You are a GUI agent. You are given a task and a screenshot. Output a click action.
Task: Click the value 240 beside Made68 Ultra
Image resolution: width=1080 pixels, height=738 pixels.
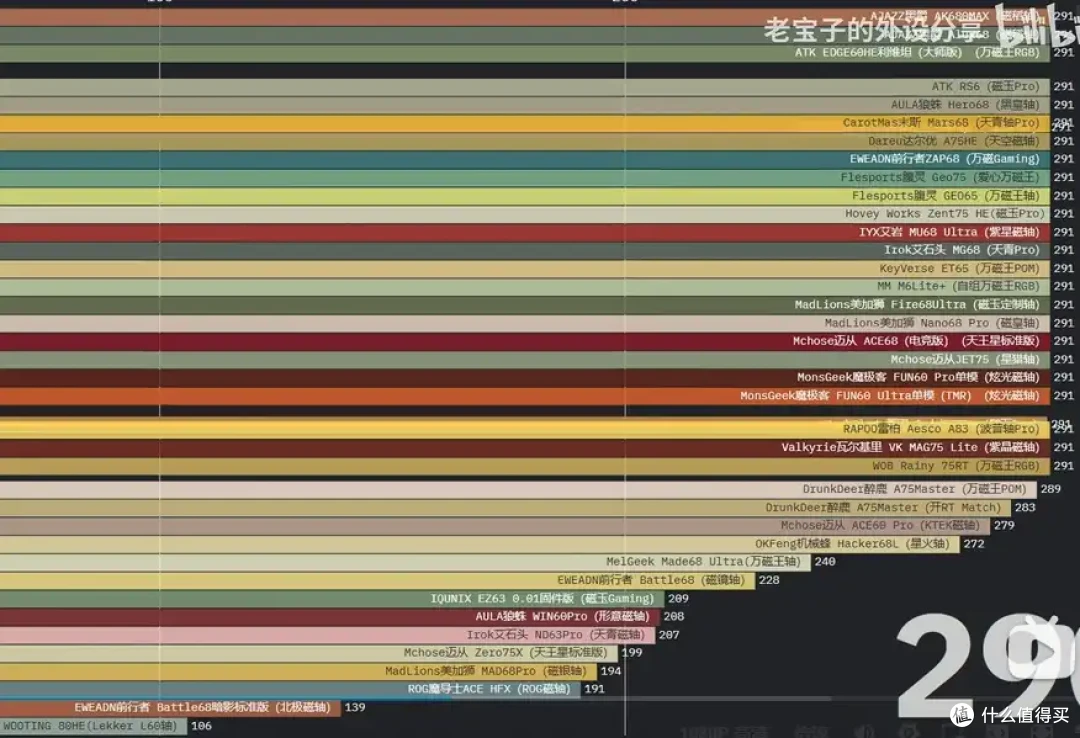(825, 562)
